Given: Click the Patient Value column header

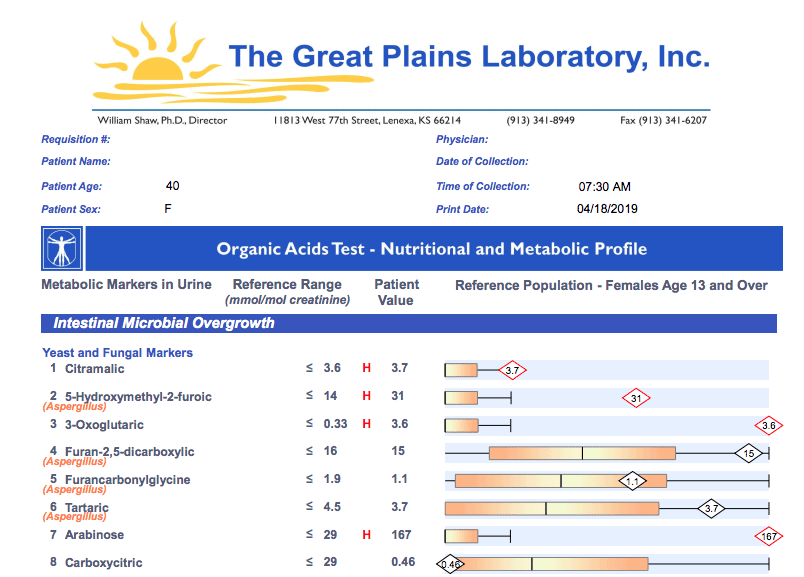Looking at the screenshot, I should 396,292.
